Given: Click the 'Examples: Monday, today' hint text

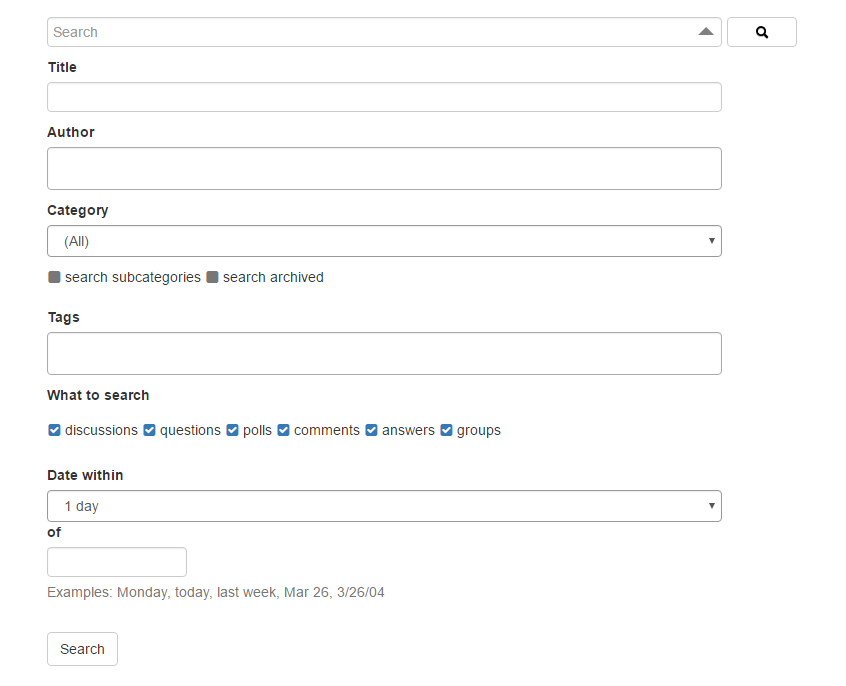Looking at the screenshot, I should pos(216,592).
